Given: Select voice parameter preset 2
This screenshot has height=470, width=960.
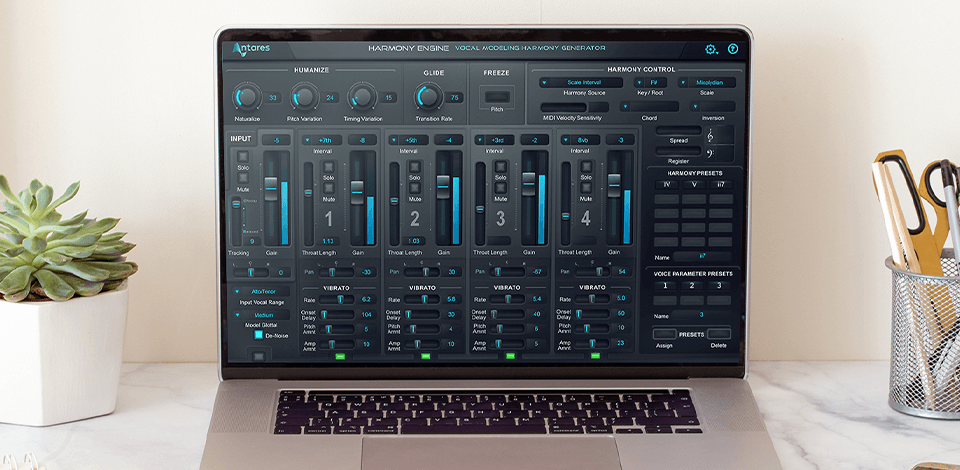Looking at the screenshot, I should [x=692, y=285].
